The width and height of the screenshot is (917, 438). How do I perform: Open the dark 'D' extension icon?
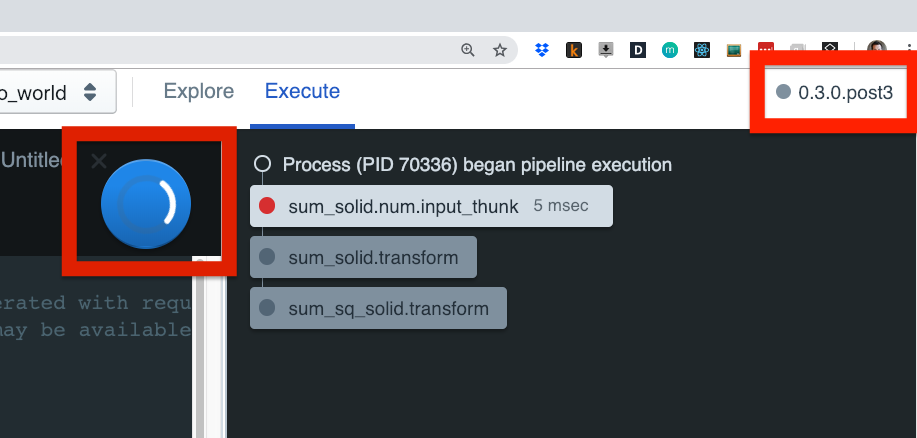click(x=637, y=50)
